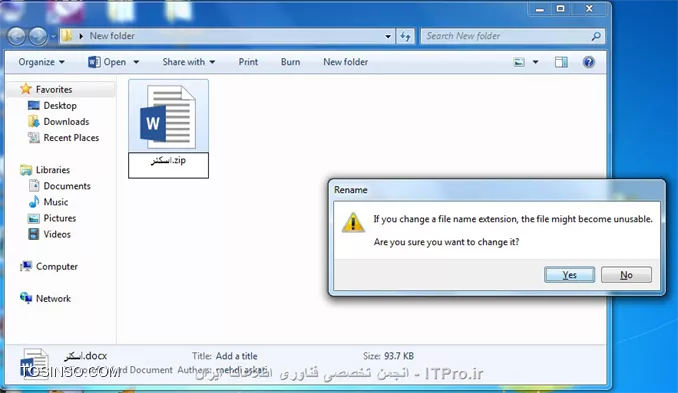Create a New folder from the toolbar
The image size is (678, 393).
pos(345,62)
